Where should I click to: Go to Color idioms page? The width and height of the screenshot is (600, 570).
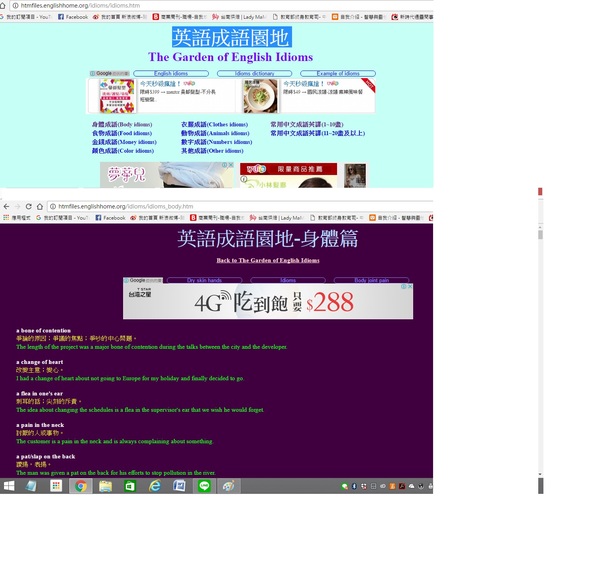point(122,151)
